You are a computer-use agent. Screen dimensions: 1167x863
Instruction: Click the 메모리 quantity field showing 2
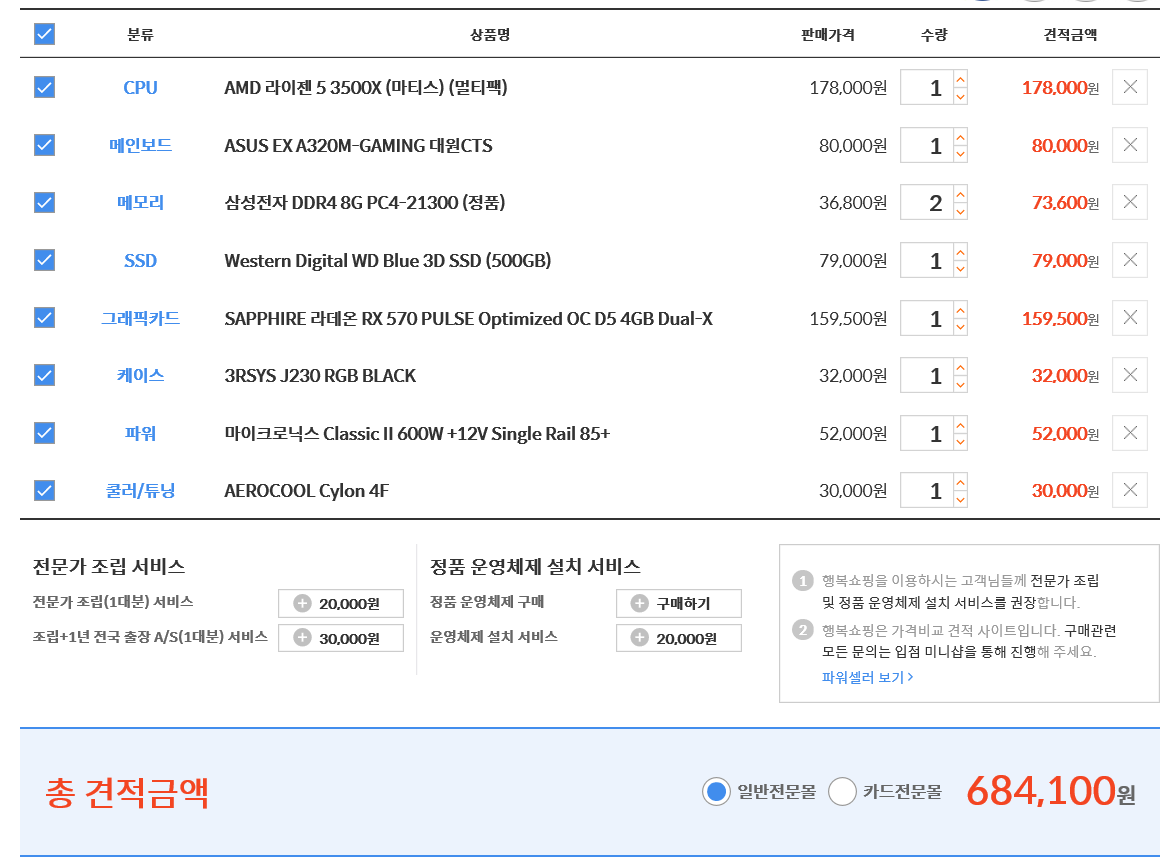tap(927, 202)
